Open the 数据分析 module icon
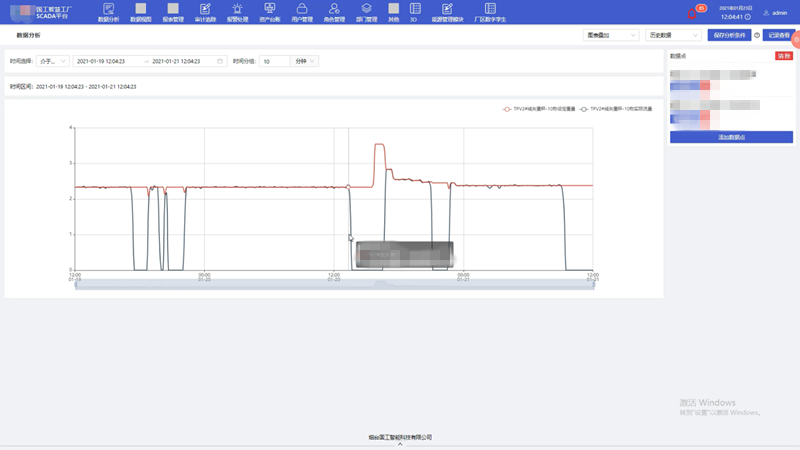Image resolution: width=800 pixels, height=450 pixels. (x=108, y=10)
